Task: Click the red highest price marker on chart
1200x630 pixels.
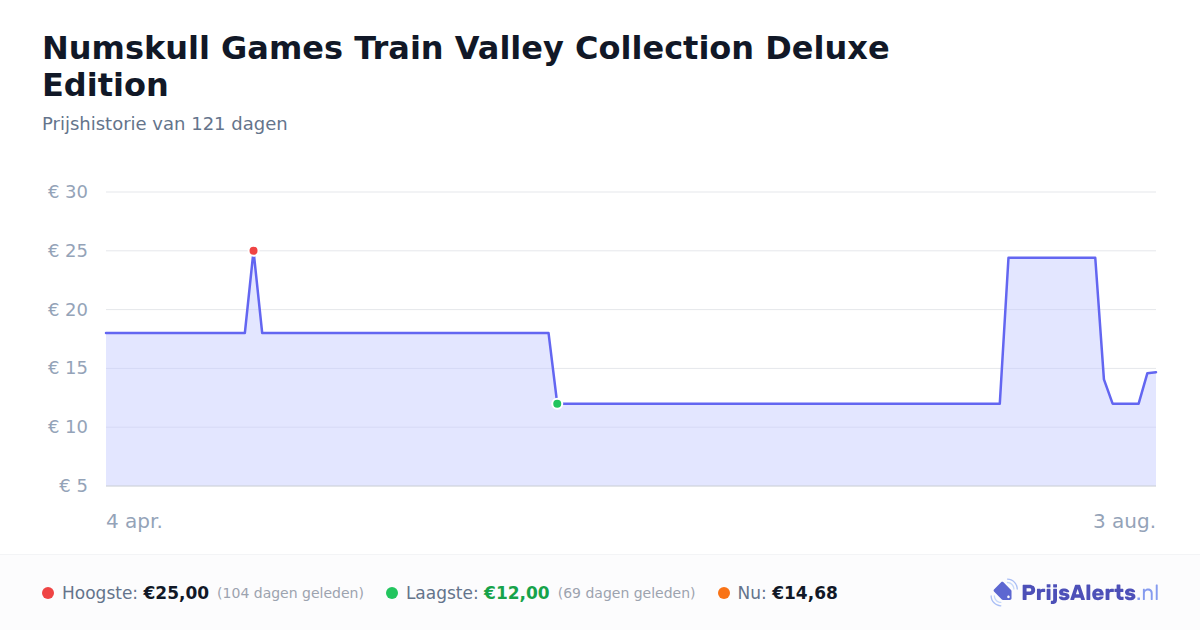Action: [x=253, y=251]
